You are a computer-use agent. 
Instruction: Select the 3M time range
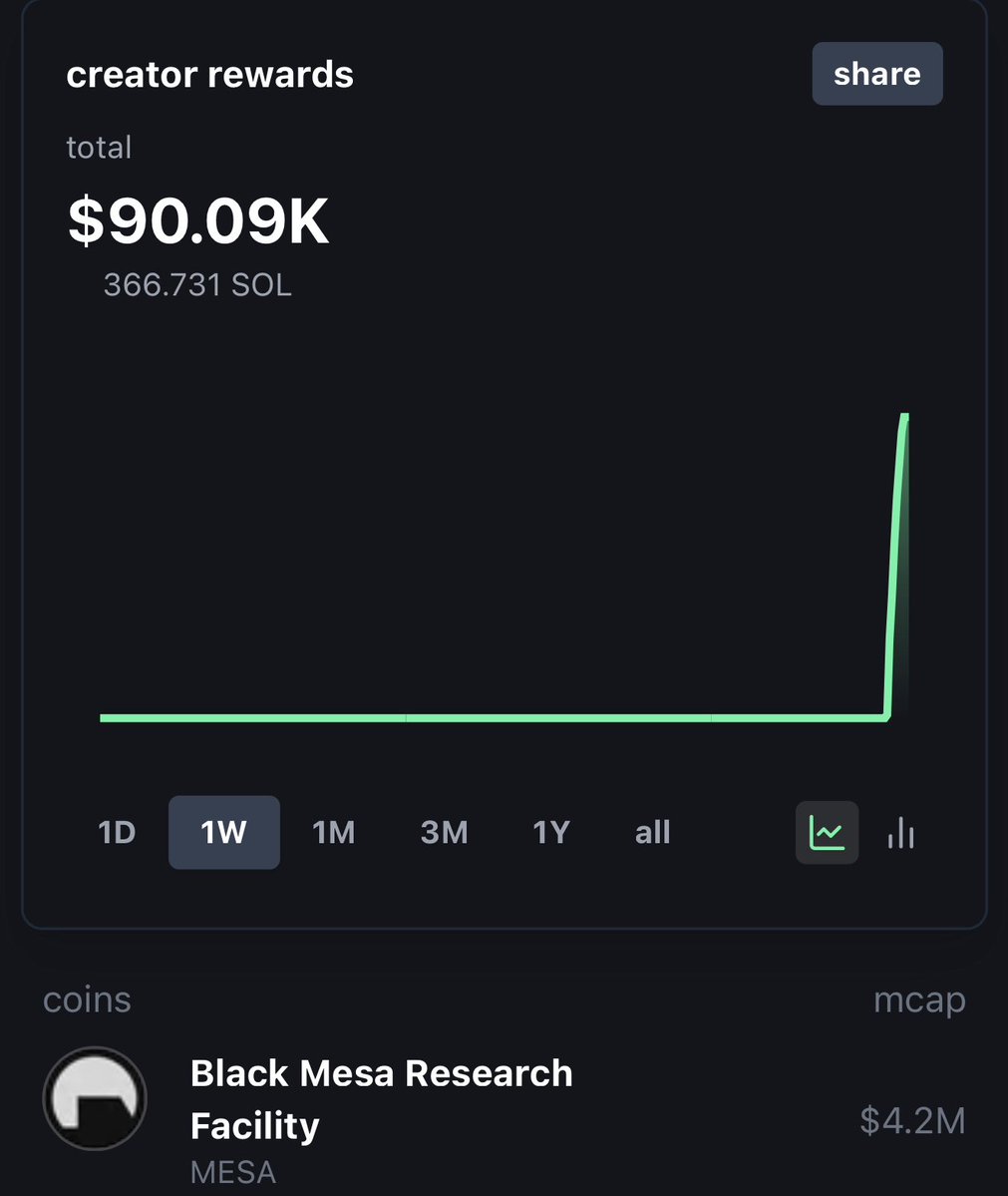[x=444, y=832]
